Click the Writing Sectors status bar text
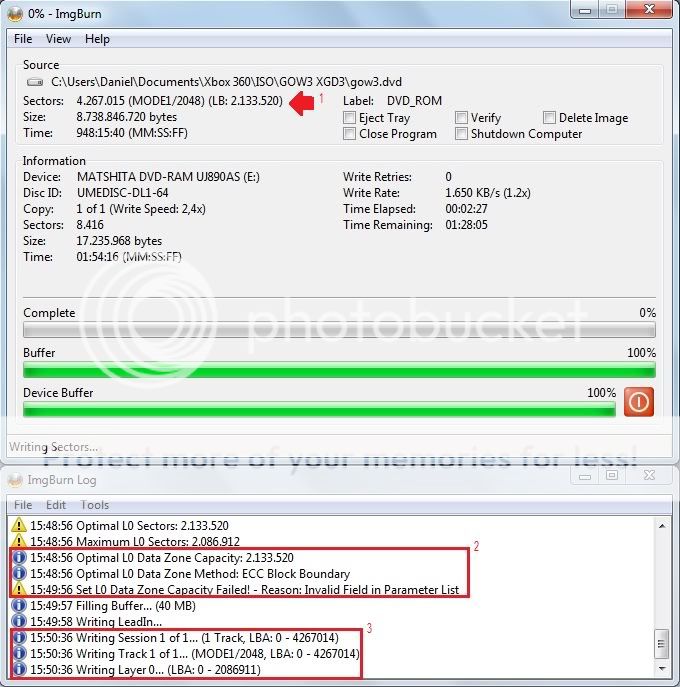The image size is (680, 687). (53, 447)
